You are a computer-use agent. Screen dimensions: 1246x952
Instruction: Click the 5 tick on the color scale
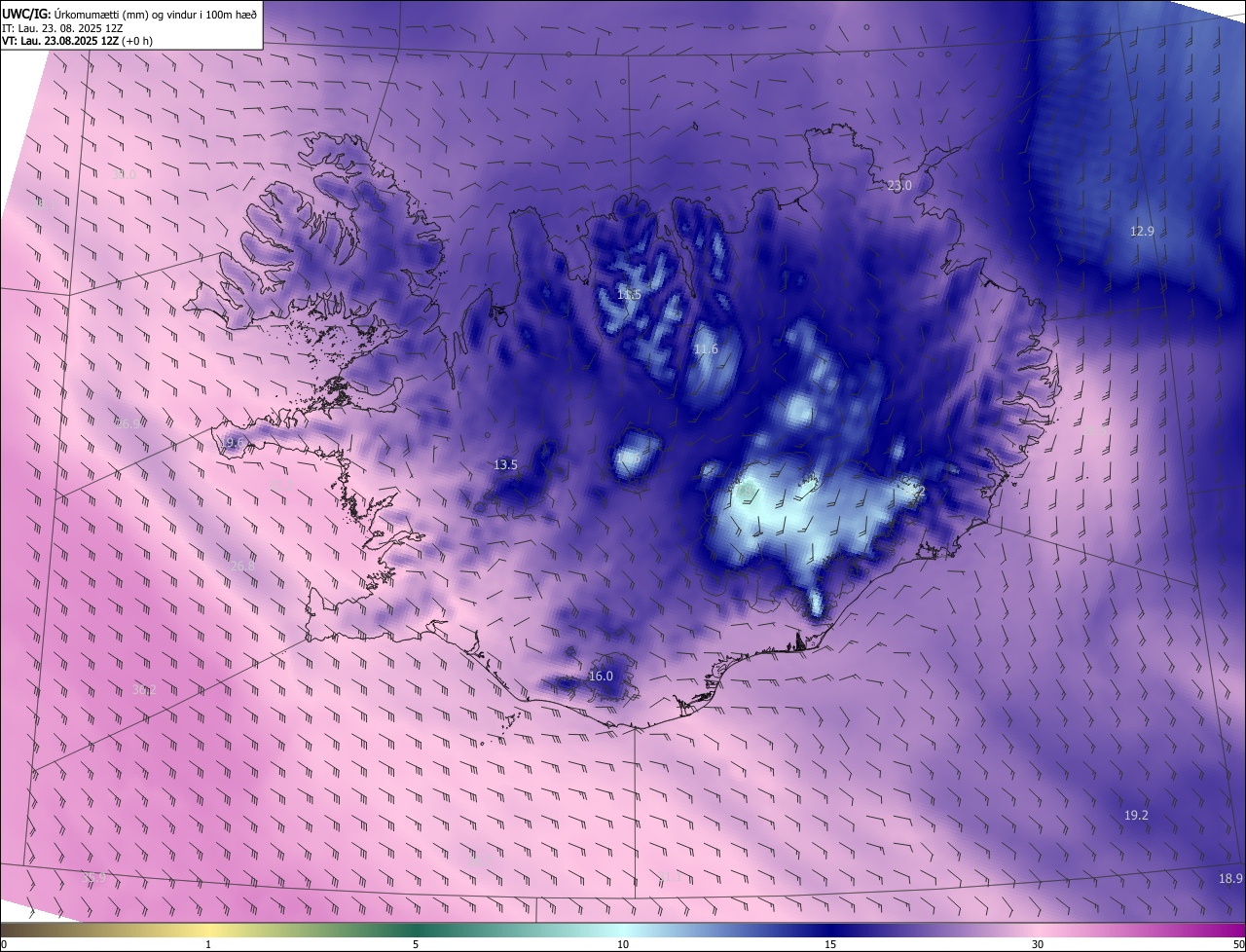tap(416, 944)
